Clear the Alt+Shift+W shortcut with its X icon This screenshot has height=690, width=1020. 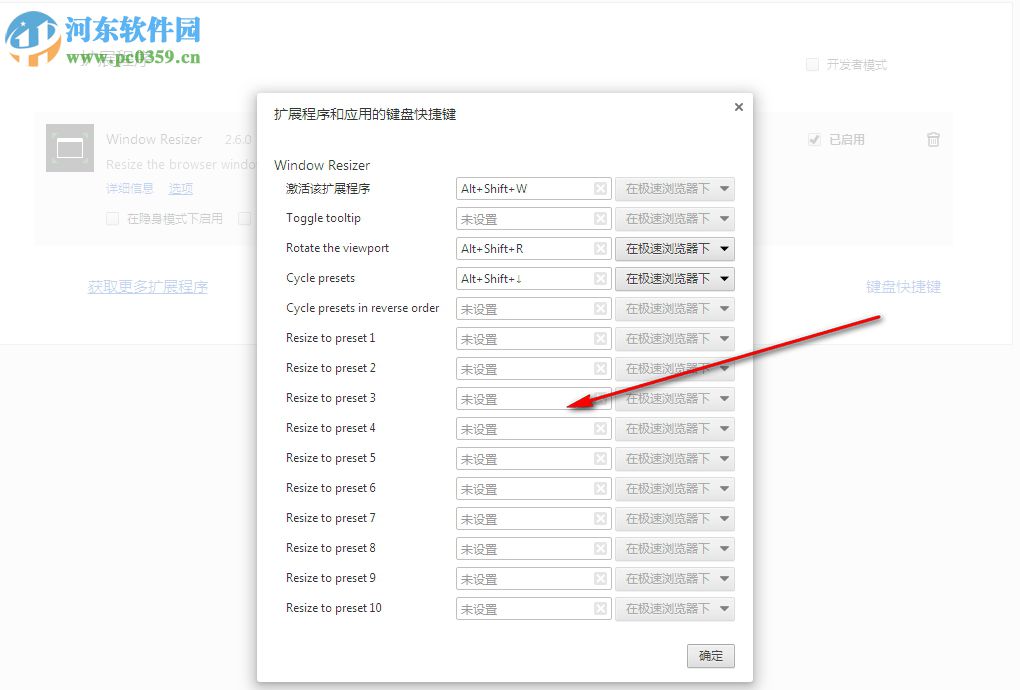pos(602,188)
